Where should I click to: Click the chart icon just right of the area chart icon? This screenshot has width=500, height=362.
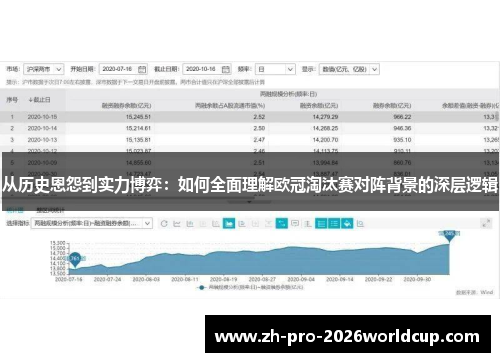coord(242,223)
